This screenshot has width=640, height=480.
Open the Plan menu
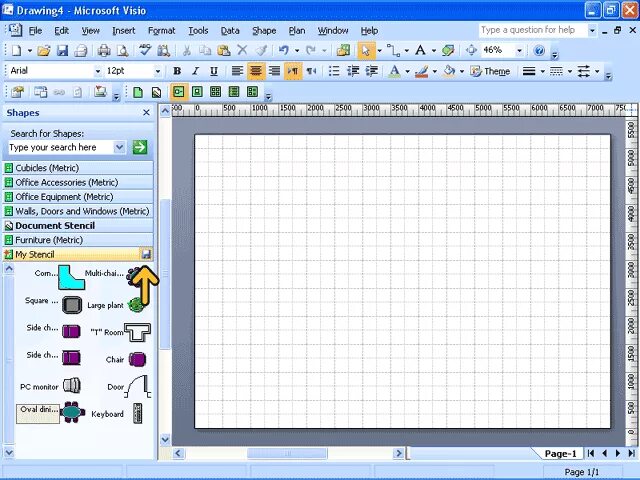(297, 31)
